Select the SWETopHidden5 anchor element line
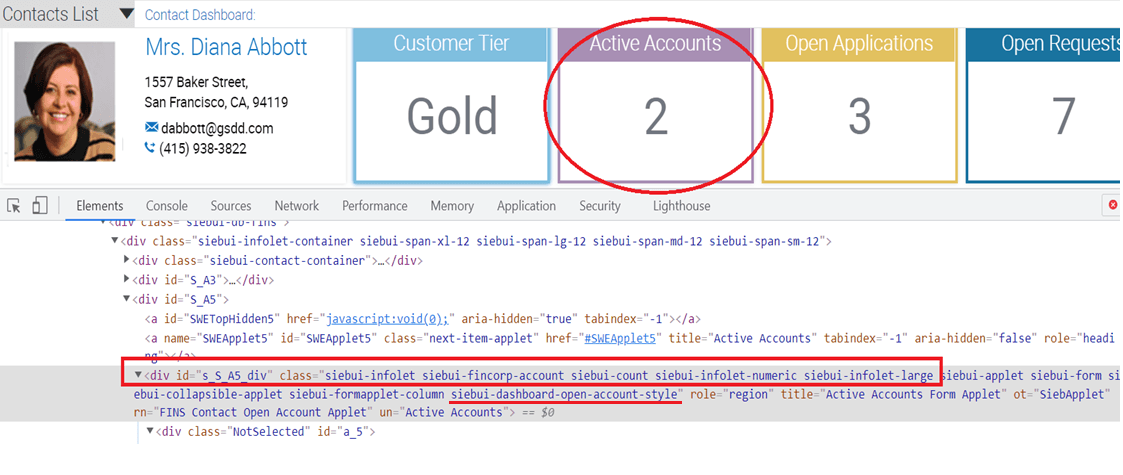The height and width of the screenshot is (475, 1123). (x=423, y=318)
